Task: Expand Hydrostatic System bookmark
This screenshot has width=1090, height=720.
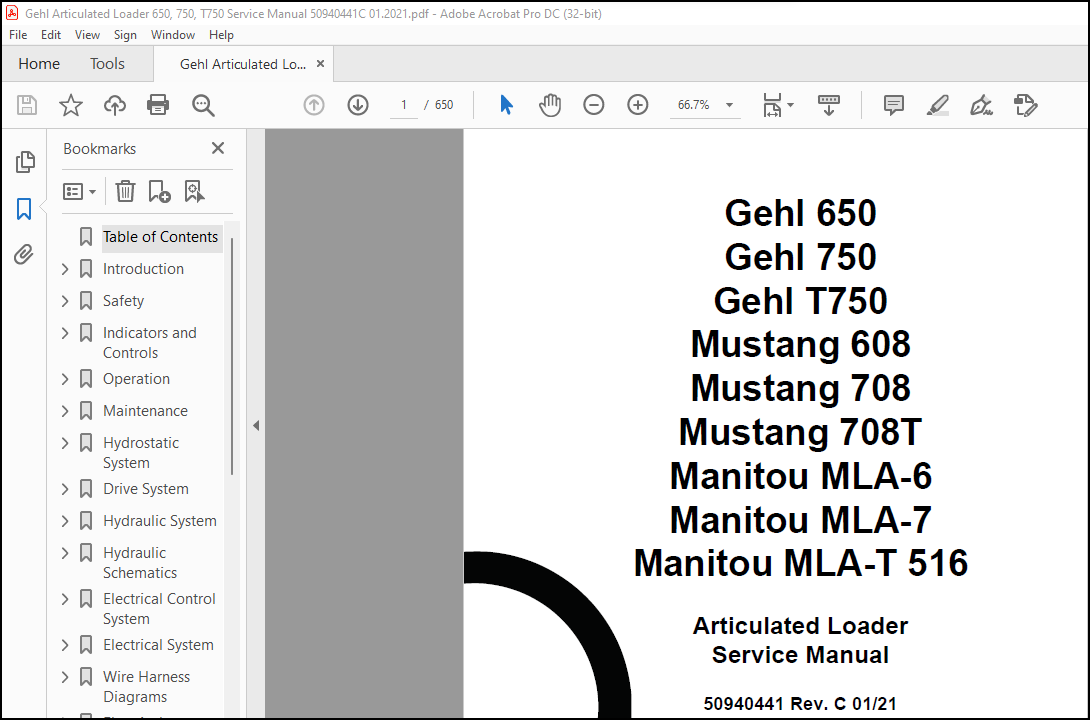Action: coord(65,443)
